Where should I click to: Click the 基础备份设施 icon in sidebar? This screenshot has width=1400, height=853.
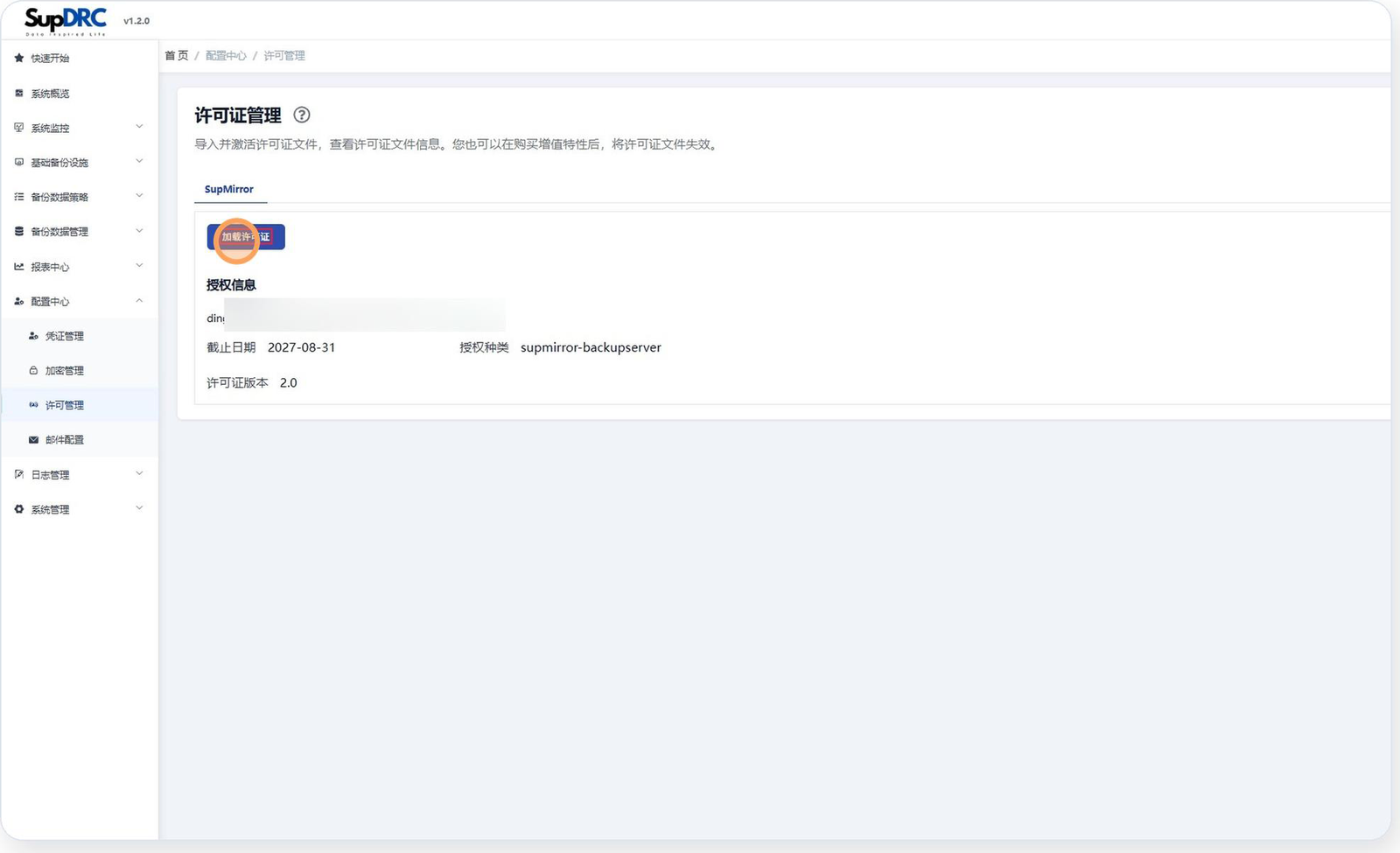[19, 163]
